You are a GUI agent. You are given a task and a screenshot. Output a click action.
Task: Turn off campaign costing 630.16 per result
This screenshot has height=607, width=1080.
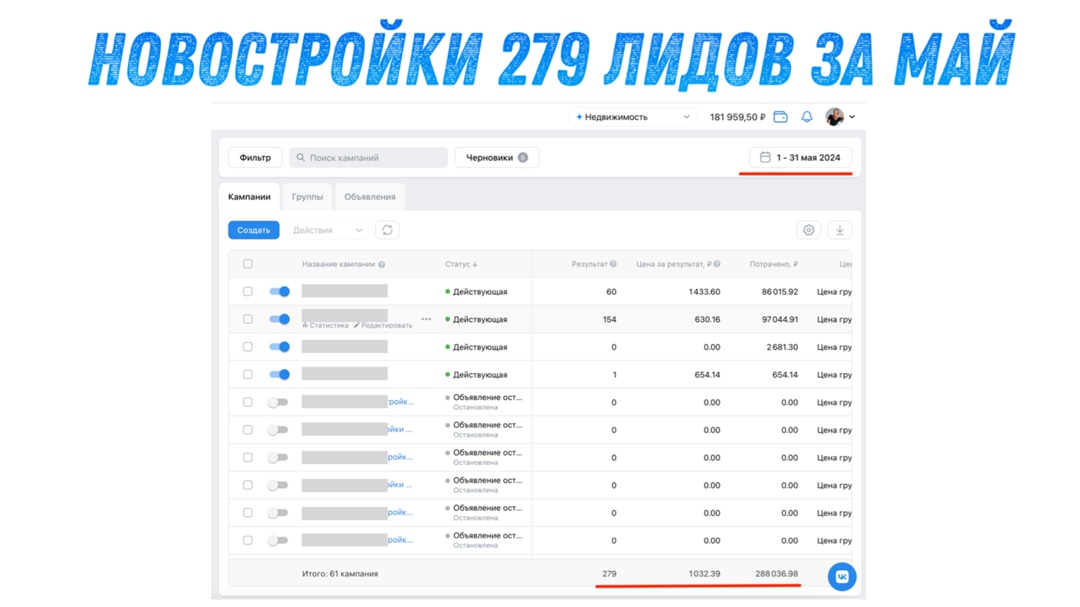tap(279, 319)
